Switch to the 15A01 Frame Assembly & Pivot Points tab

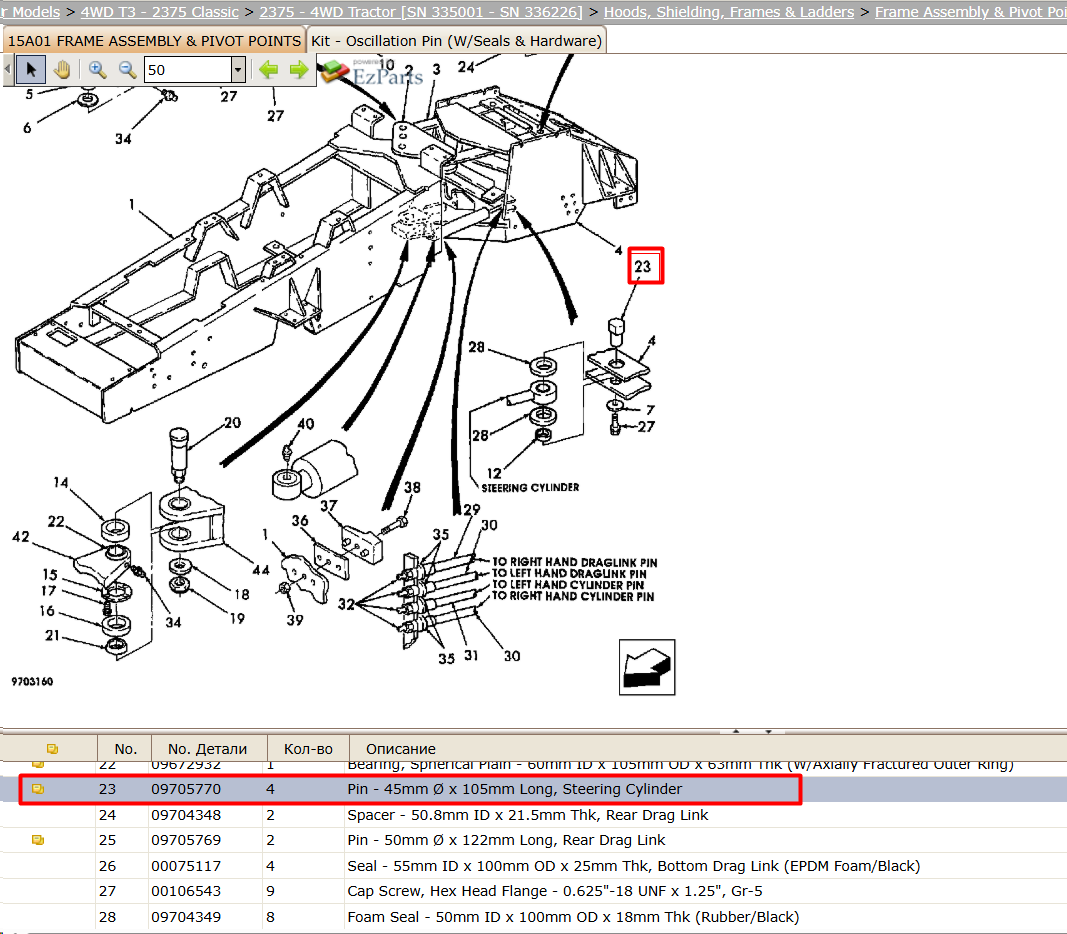click(154, 41)
